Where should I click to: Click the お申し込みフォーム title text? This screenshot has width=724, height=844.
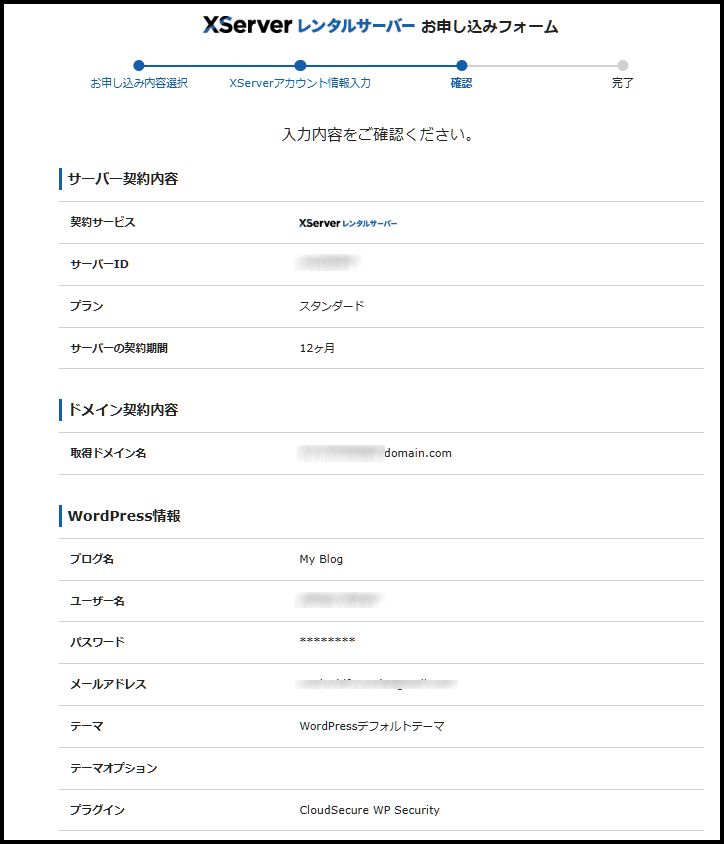point(489,26)
